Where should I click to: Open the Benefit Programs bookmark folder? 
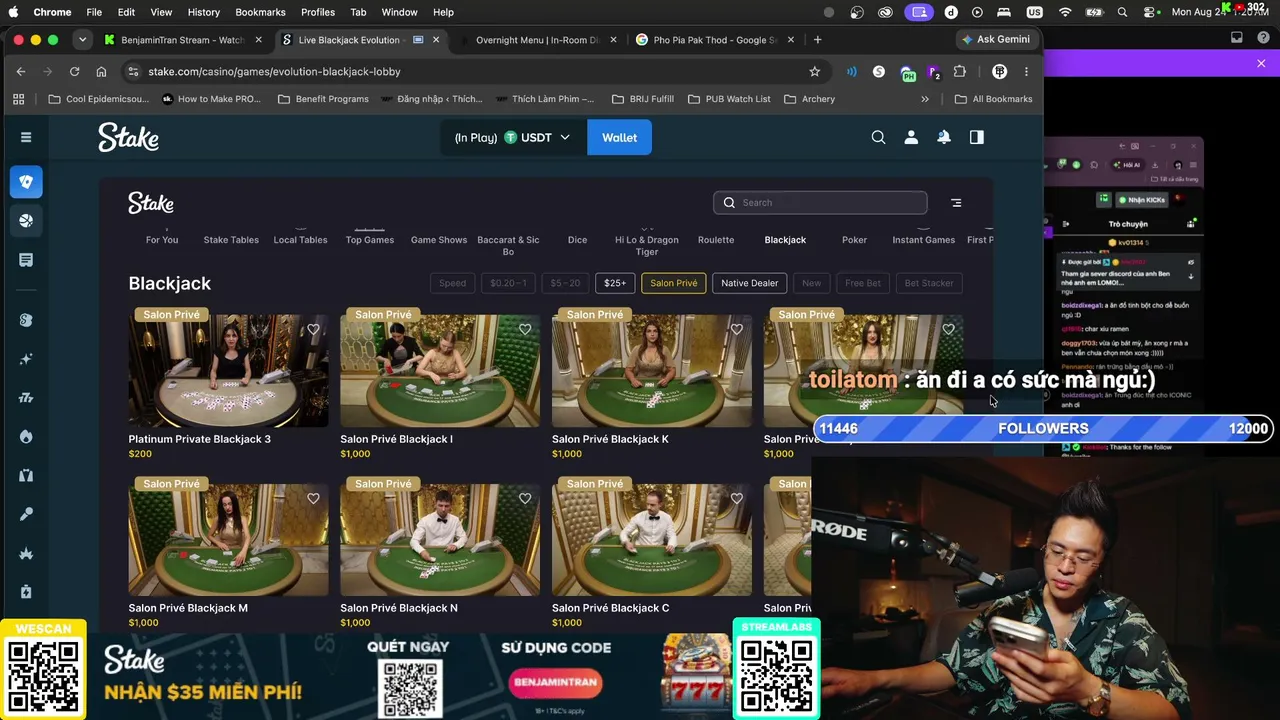[x=323, y=99]
